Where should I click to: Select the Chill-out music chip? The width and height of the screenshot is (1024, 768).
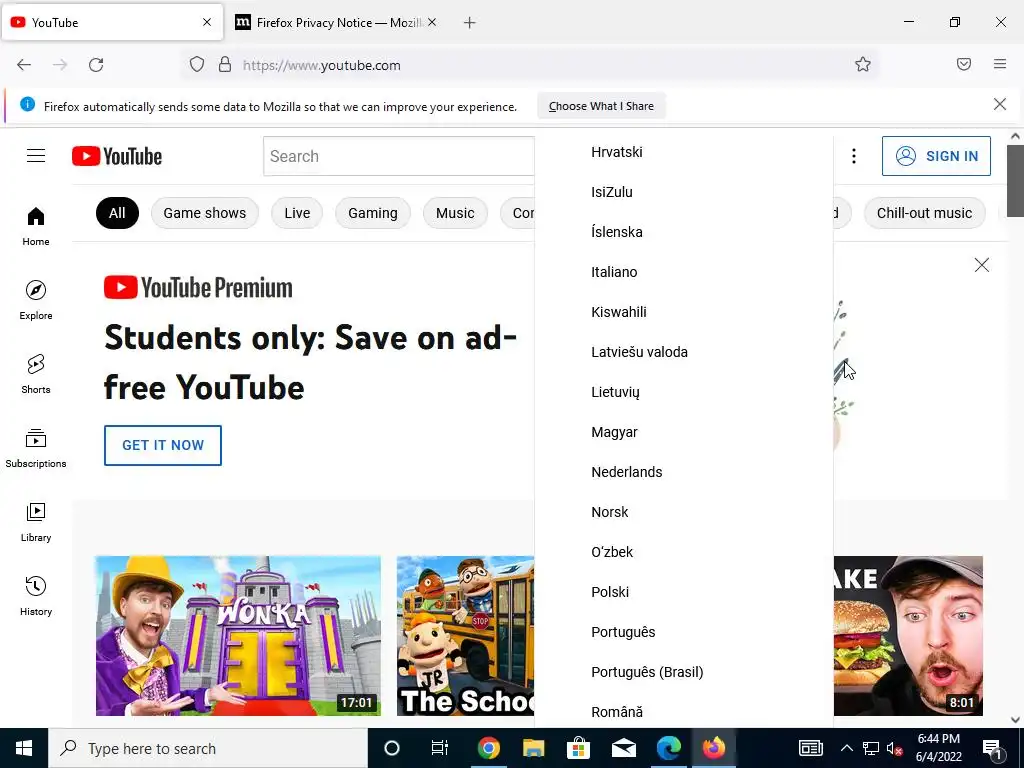coord(925,213)
